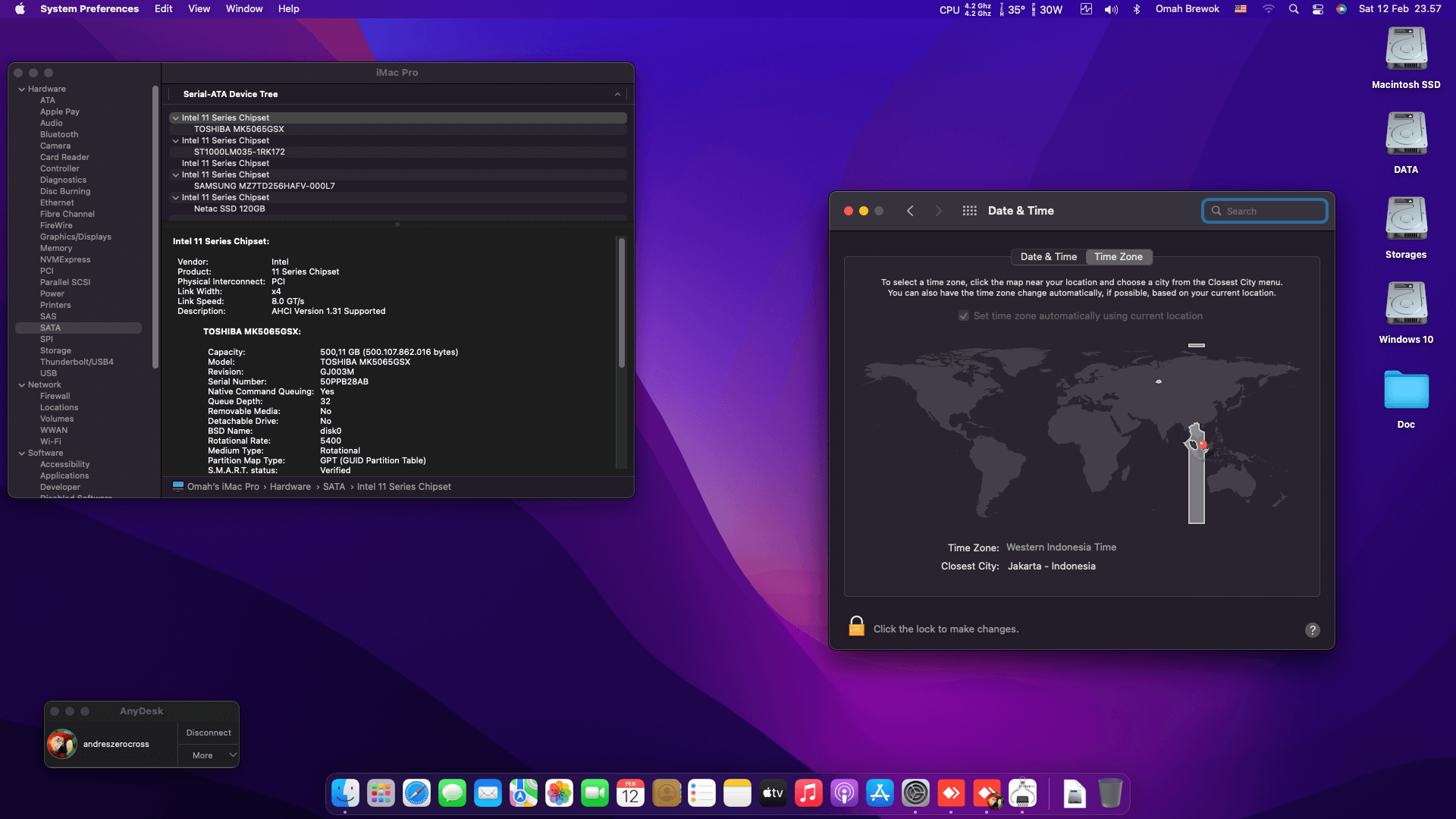1456x819 pixels.
Task: Click Hardware in the System Information path bar
Action: 290,487
